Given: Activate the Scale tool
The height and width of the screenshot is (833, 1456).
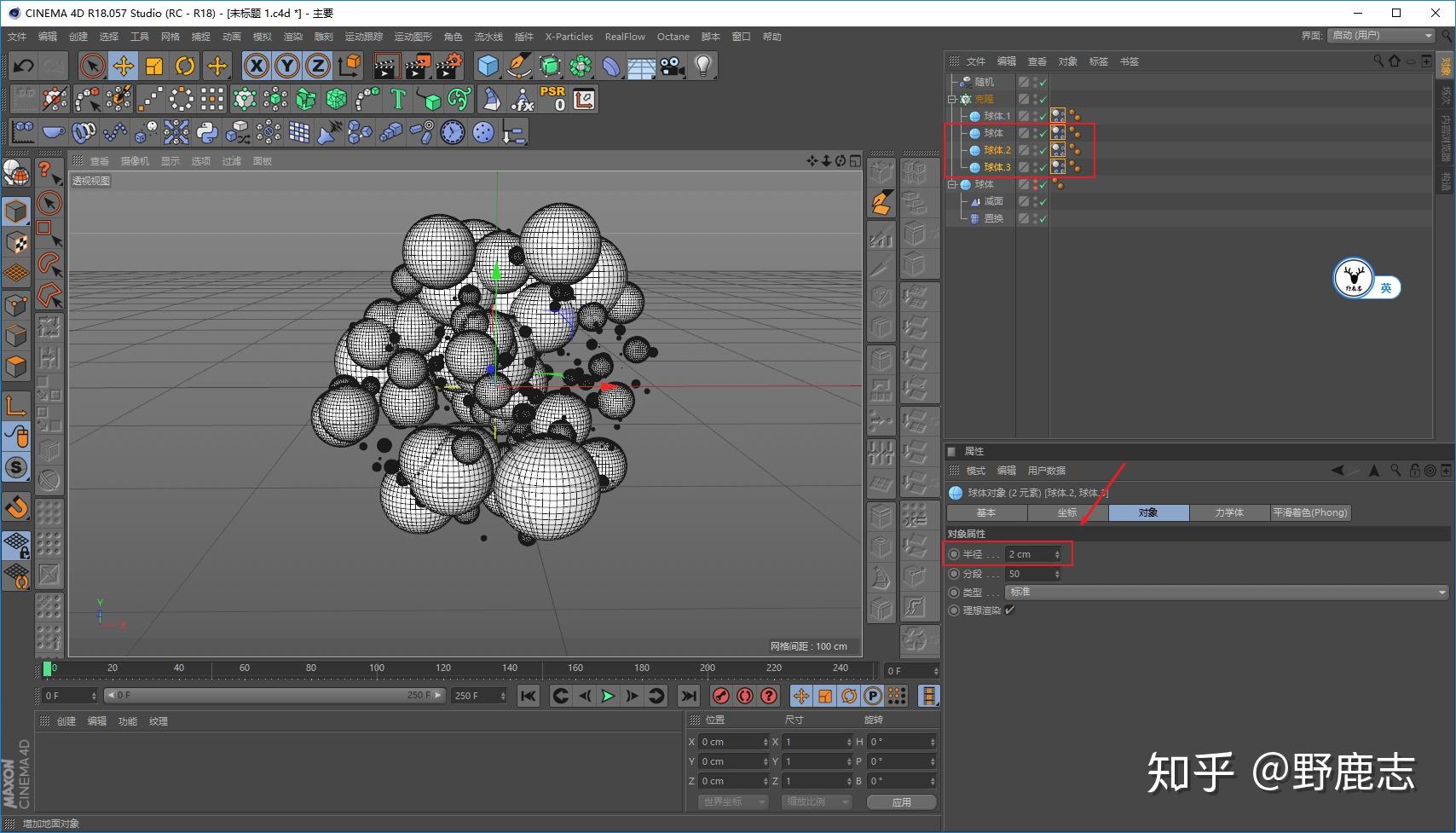Looking at the screenshot, I should 153,66.
